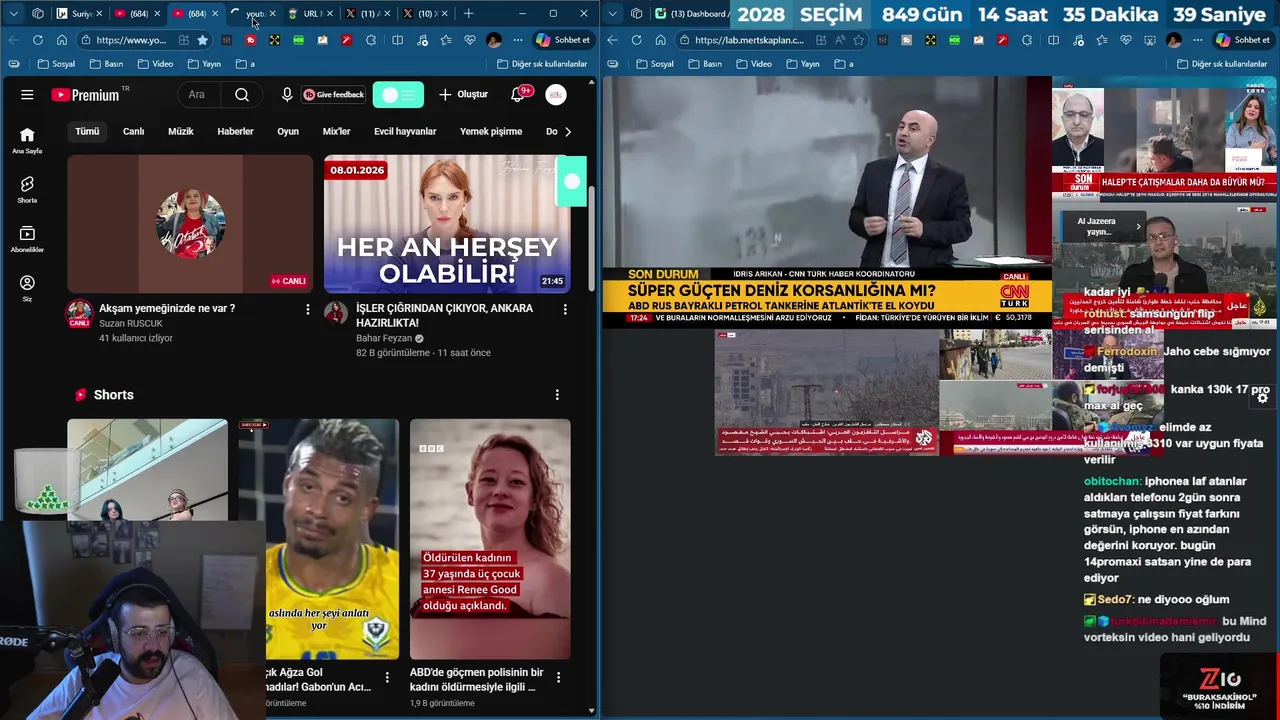Image resolution: width=1280 pixels, height=720 pixels.
Task: Toggle the teal switch in YouTube header
Action: (398, 95)
